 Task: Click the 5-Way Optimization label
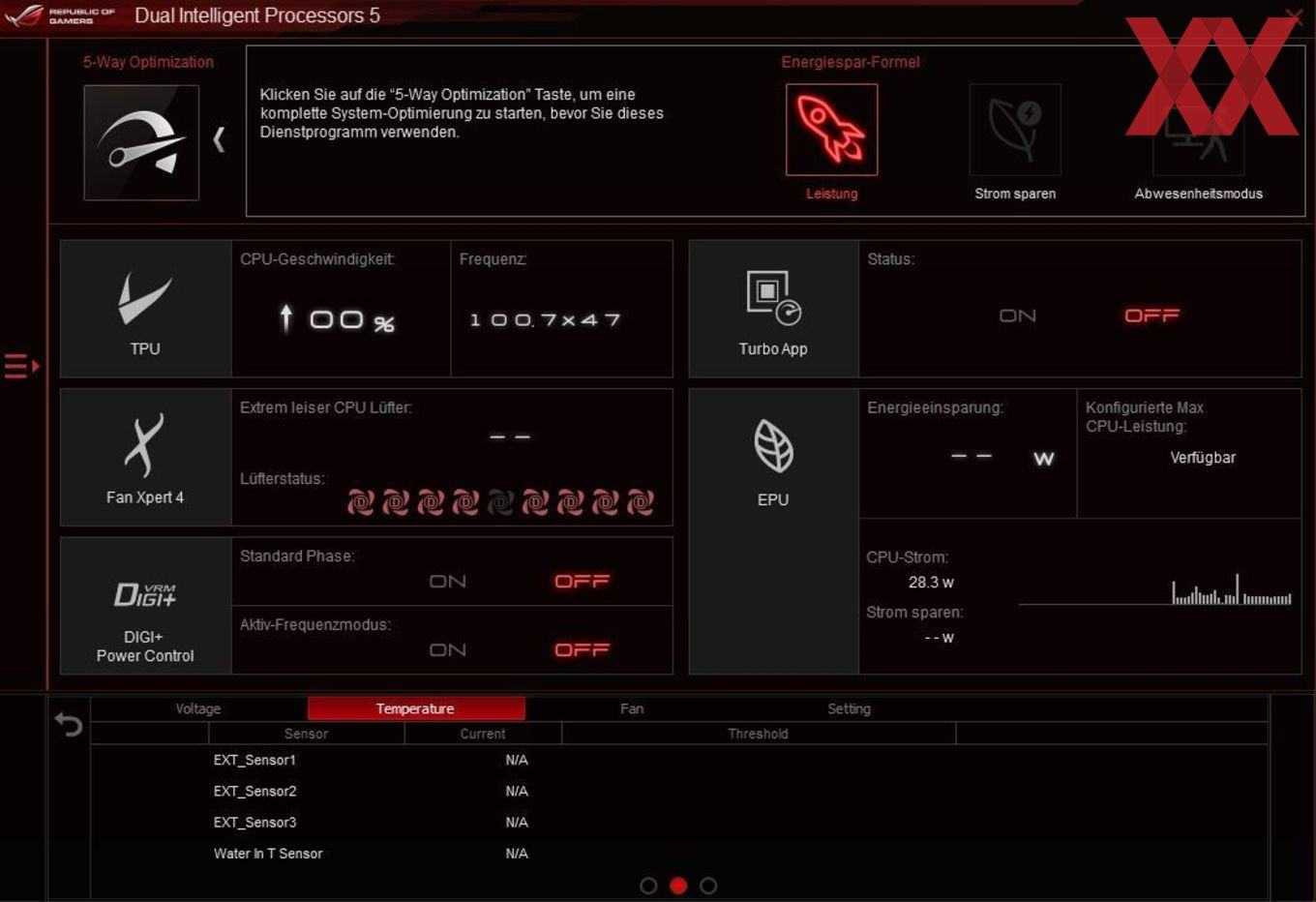(148, 62)
